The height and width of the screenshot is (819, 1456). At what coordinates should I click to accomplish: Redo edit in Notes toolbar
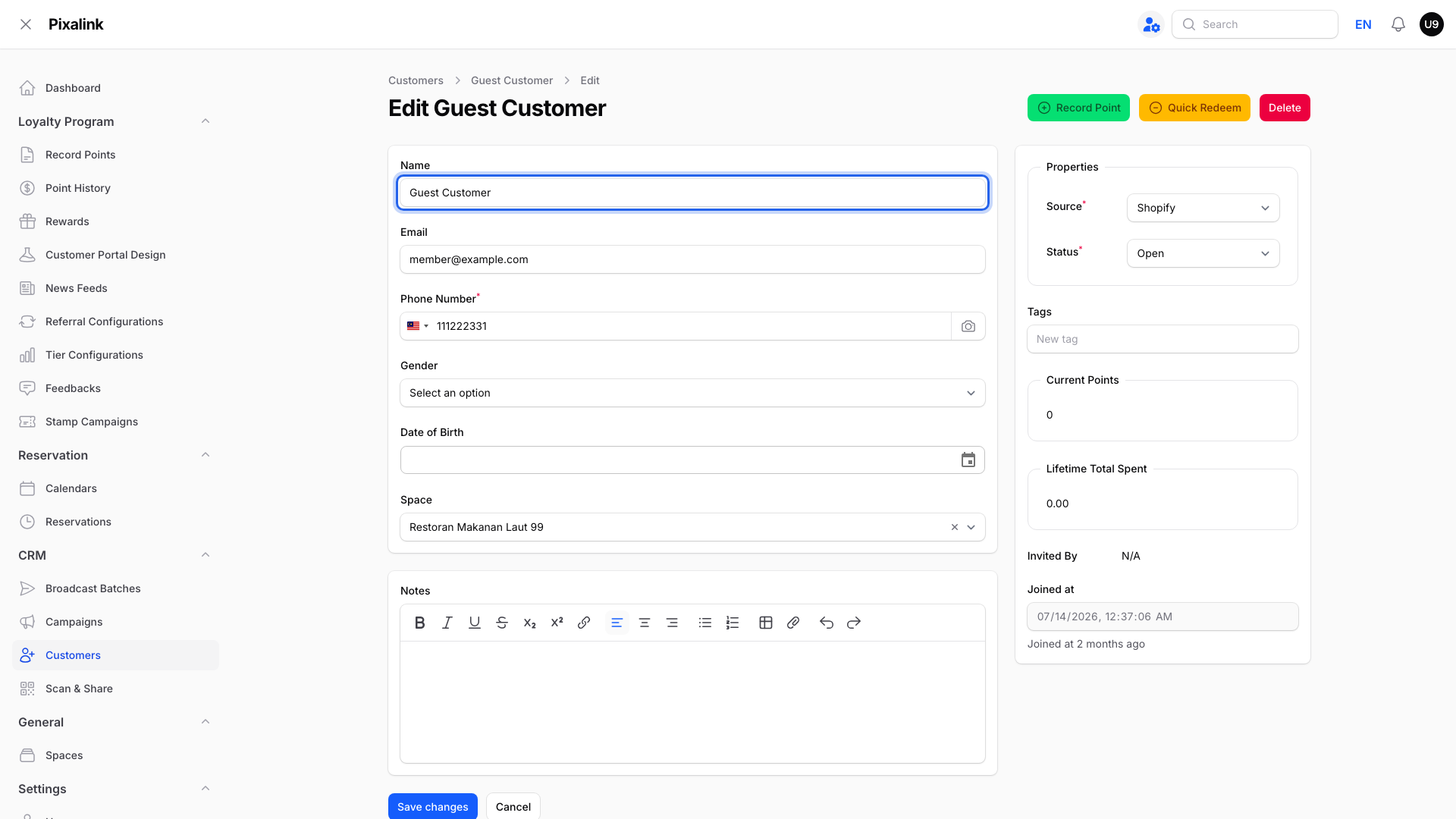(854, 623)
